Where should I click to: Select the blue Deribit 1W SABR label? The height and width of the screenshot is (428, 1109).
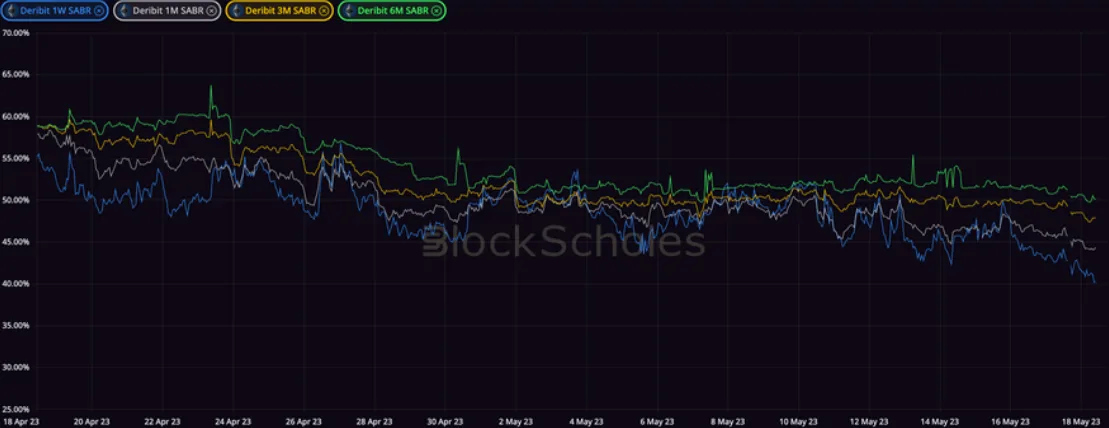tap(56, 11)
